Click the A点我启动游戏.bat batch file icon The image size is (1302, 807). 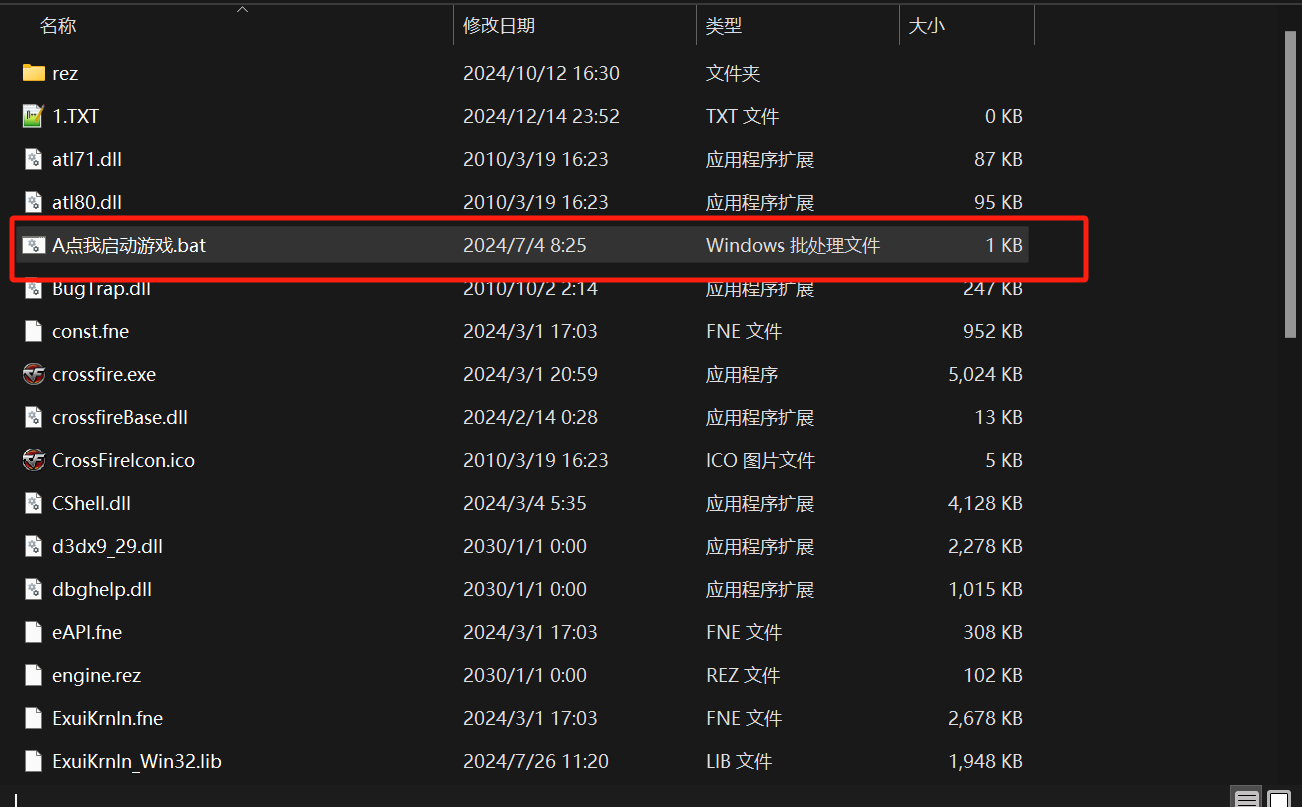tap(34, 245)
